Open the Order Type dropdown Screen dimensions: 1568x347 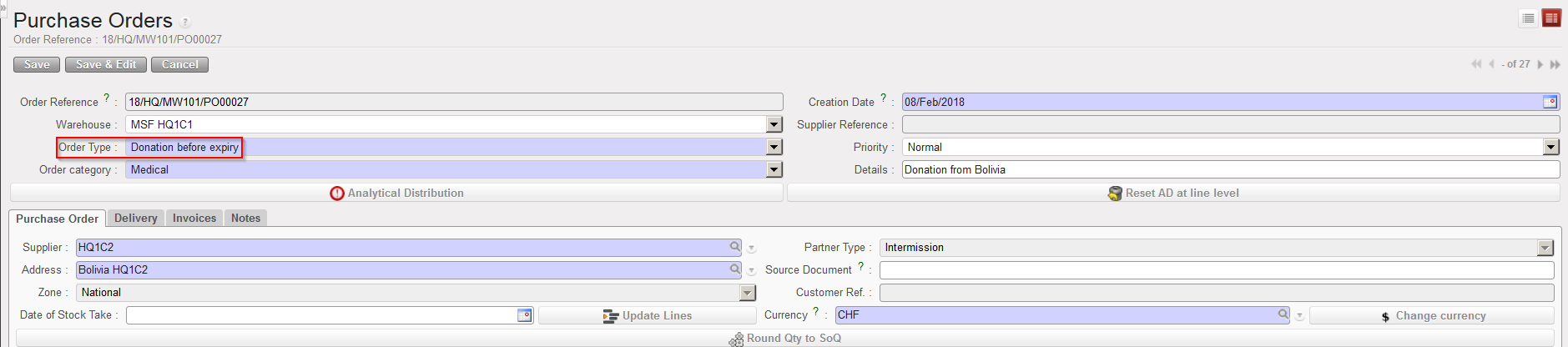coord(774,147)
